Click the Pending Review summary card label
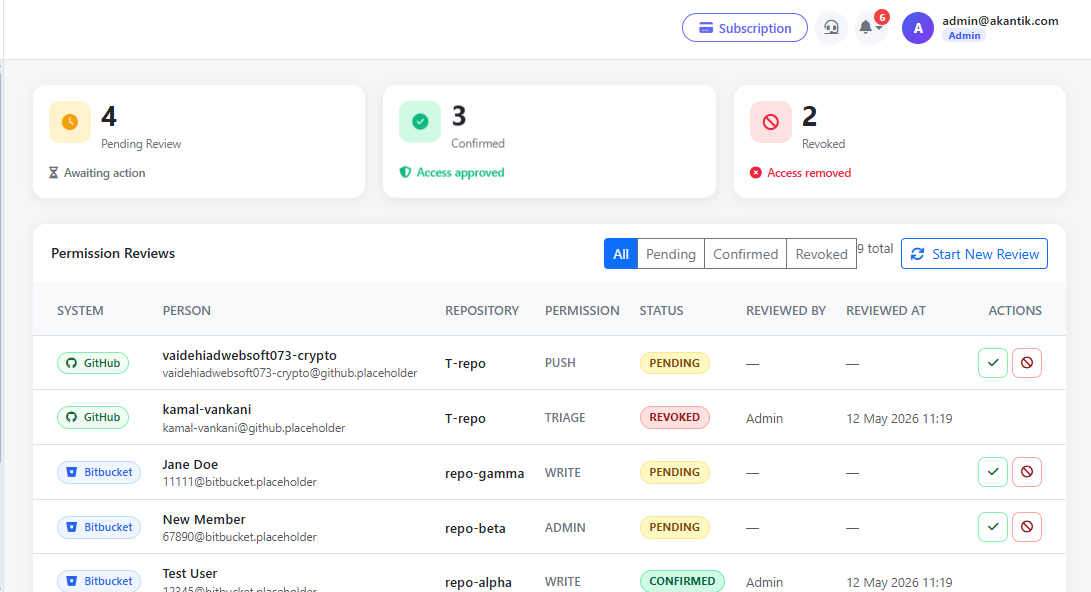Screen dimensions: 1091x592 141,144
